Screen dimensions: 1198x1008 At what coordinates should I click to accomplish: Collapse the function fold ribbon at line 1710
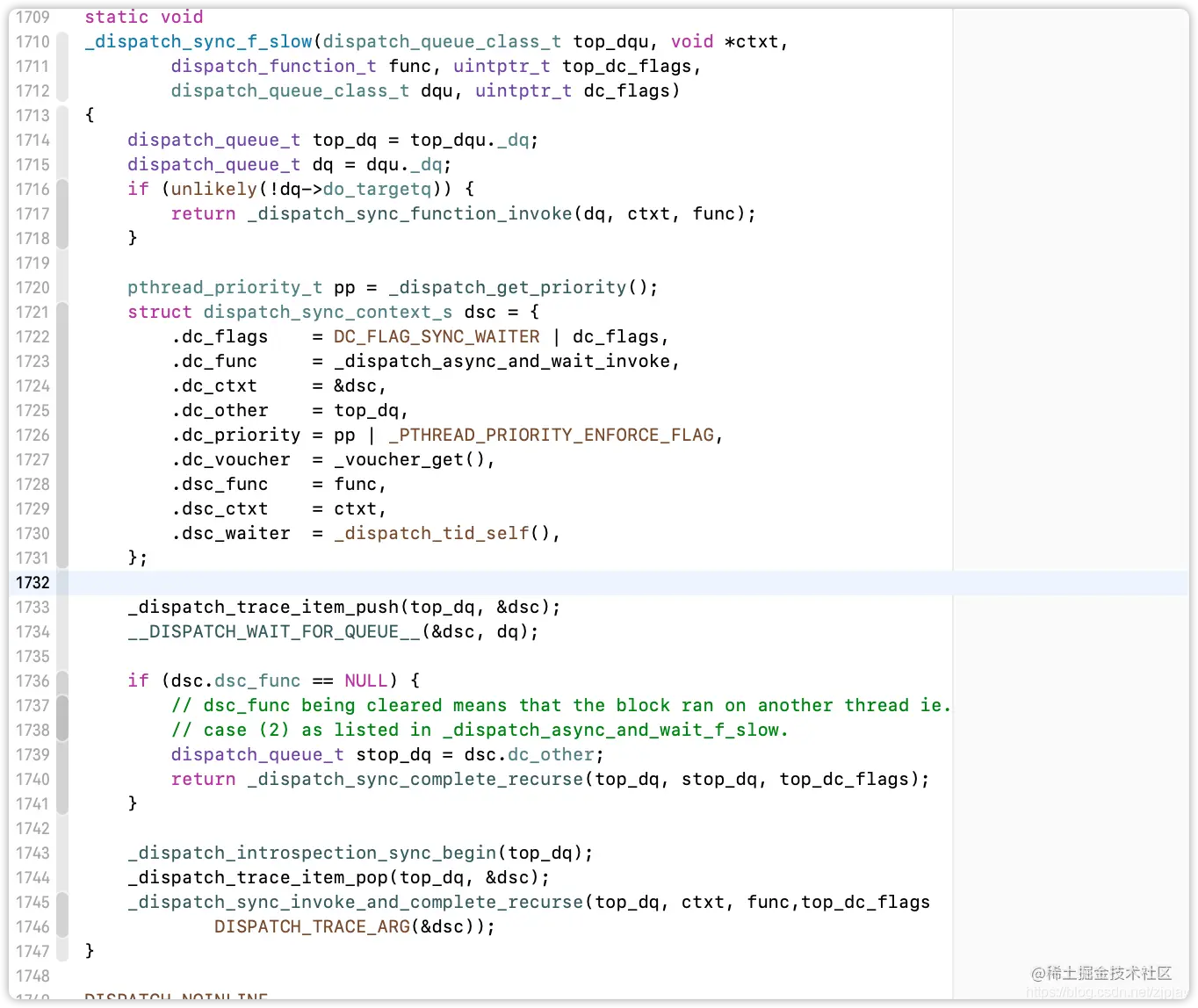(x=62, y=66)
